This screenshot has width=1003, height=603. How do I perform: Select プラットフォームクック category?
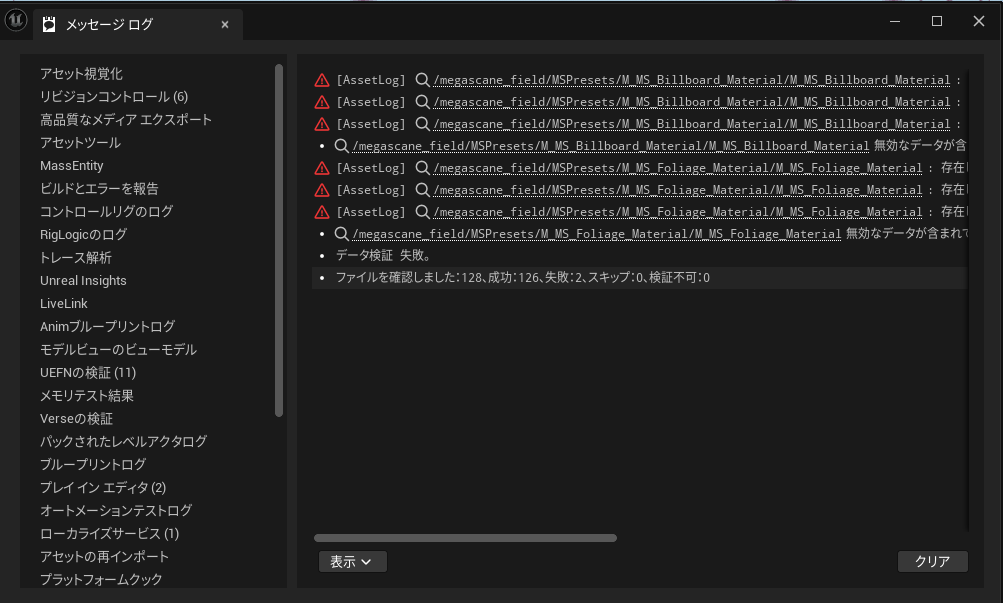coord(101,579)
